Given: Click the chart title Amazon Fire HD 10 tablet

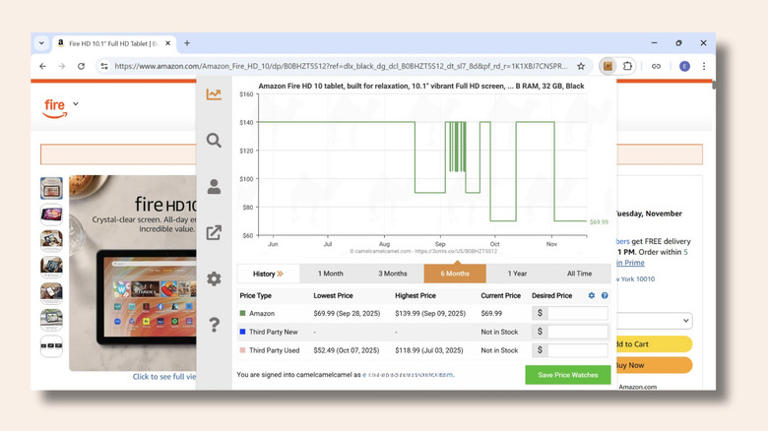Looking at the screenshot, I should [421, 86].
